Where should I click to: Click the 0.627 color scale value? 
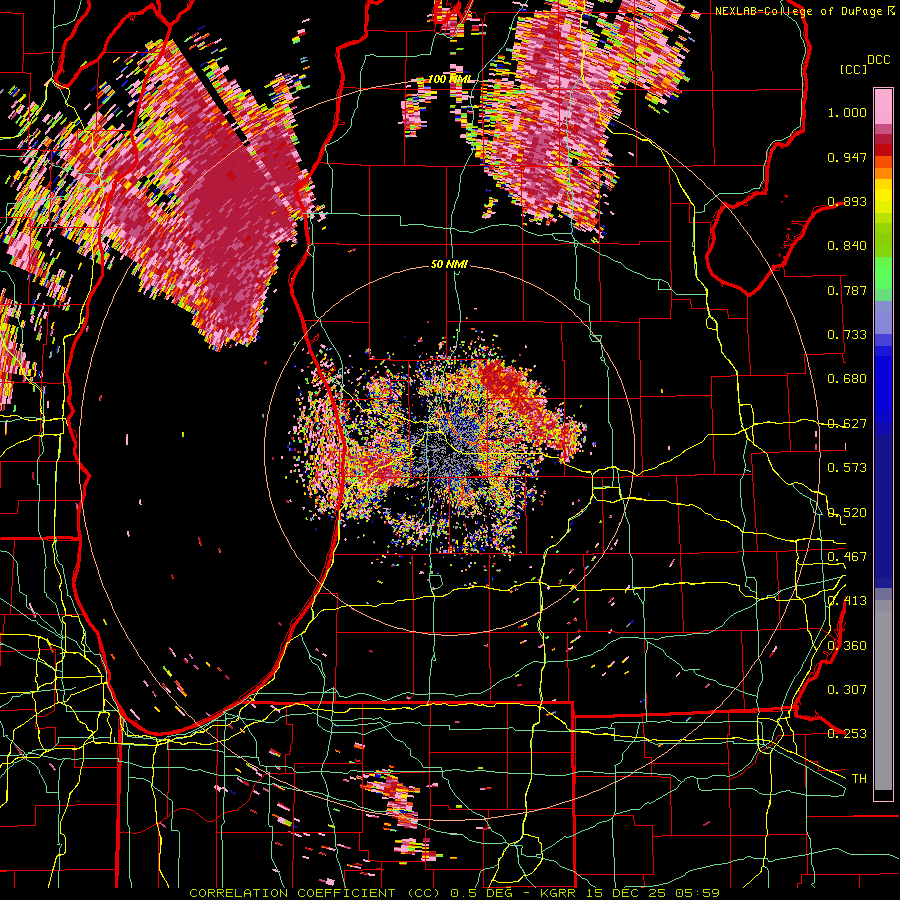(x=847, y=424)
